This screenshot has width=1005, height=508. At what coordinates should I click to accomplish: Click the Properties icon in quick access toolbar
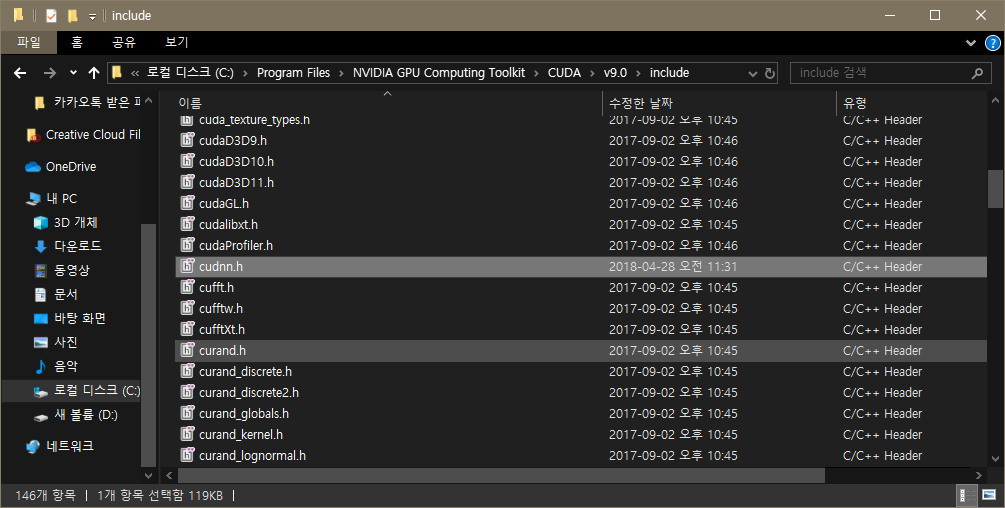pos(51,15)
